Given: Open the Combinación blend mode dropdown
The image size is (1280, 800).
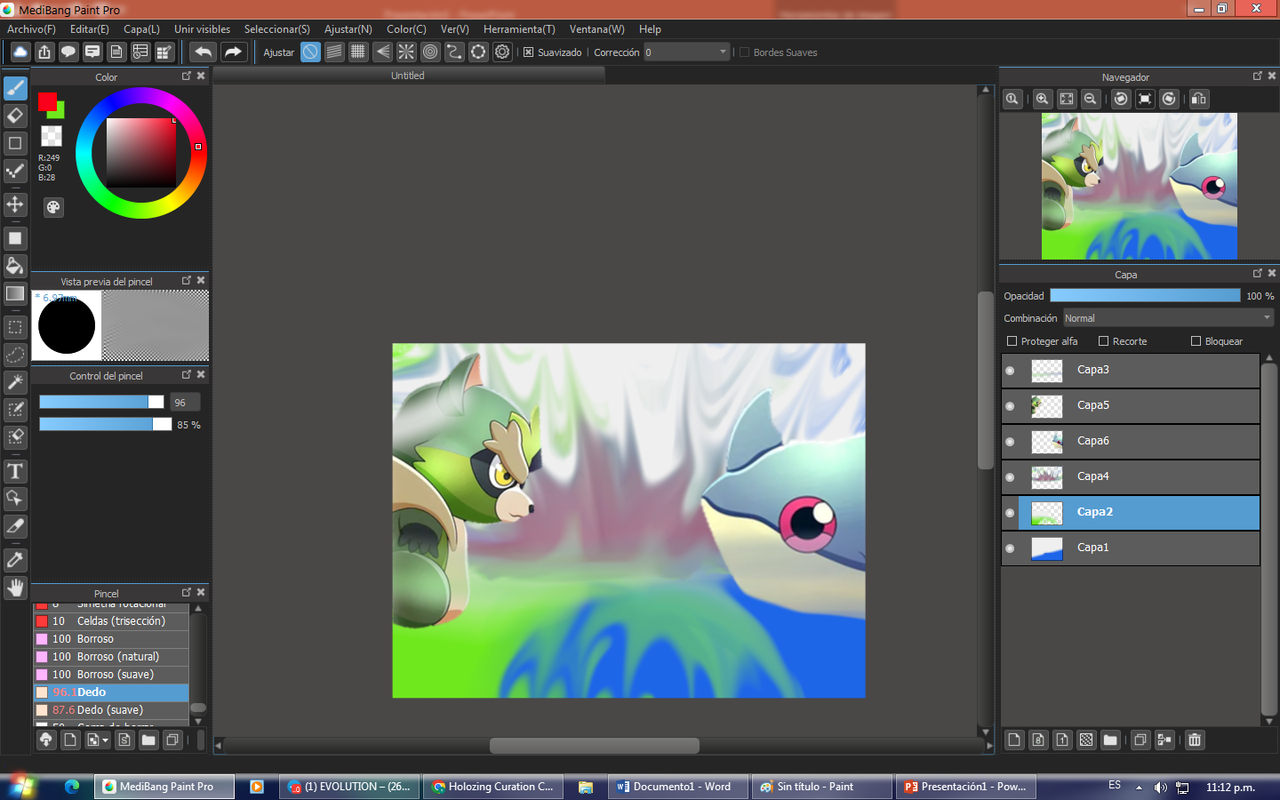Looking at the screenshot, I should point(1168,318).
